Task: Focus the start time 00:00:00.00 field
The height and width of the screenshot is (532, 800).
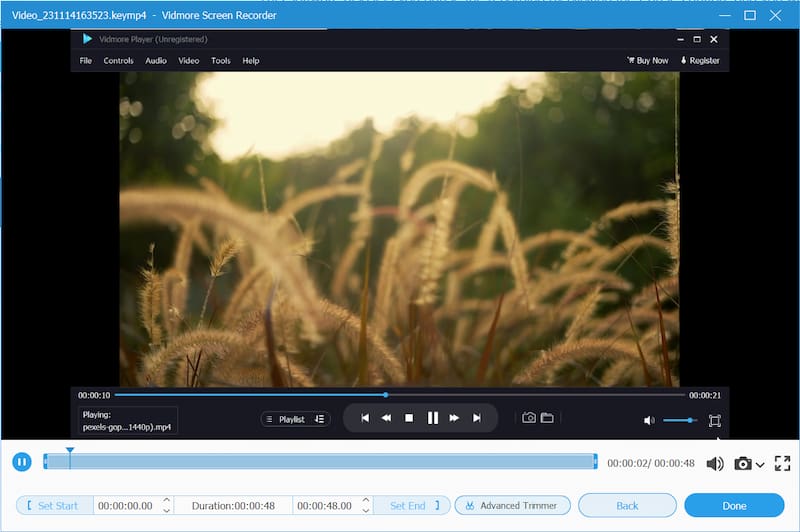Action: click(x=126, y=505)
